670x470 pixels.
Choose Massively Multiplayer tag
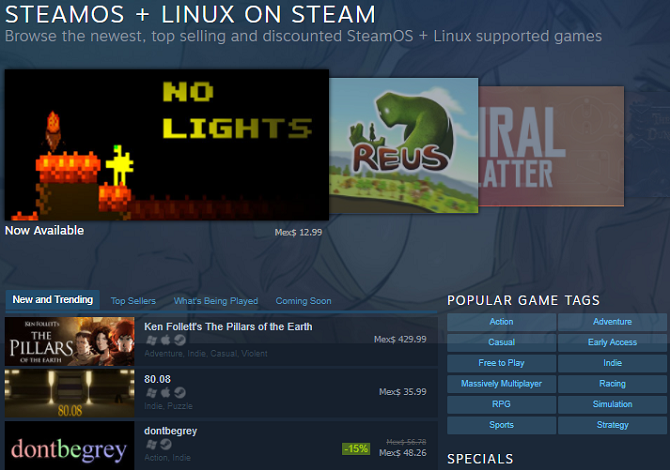(501, 384)
